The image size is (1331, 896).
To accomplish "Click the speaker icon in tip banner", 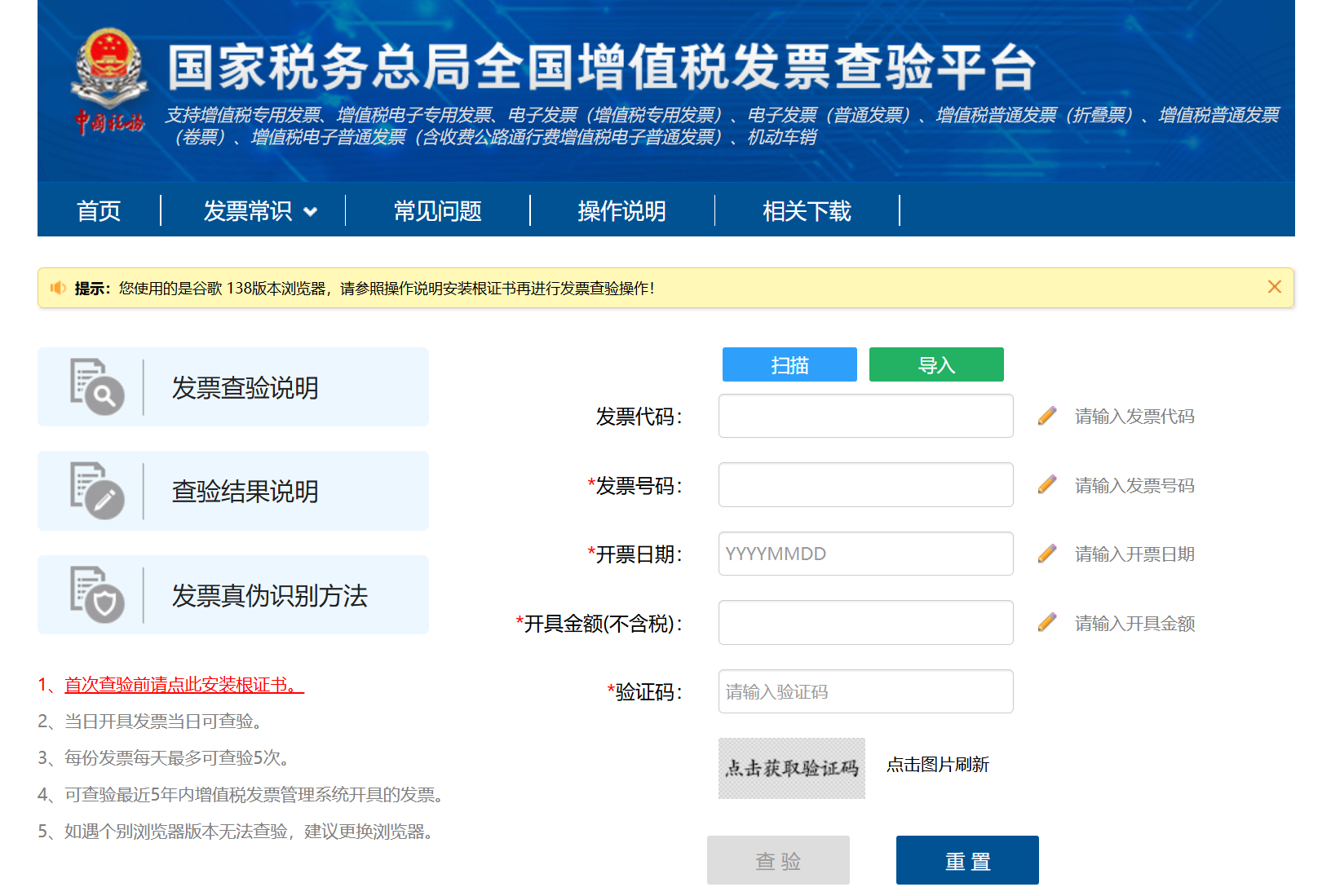I will (58, 288).
